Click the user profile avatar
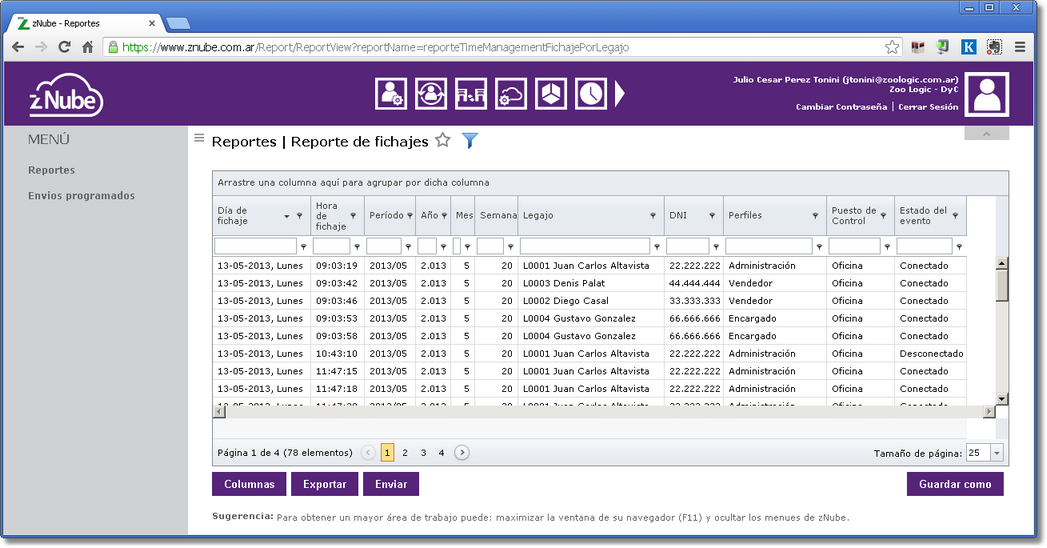Viewport: 1047px width, 548px height. pos(987,94)
